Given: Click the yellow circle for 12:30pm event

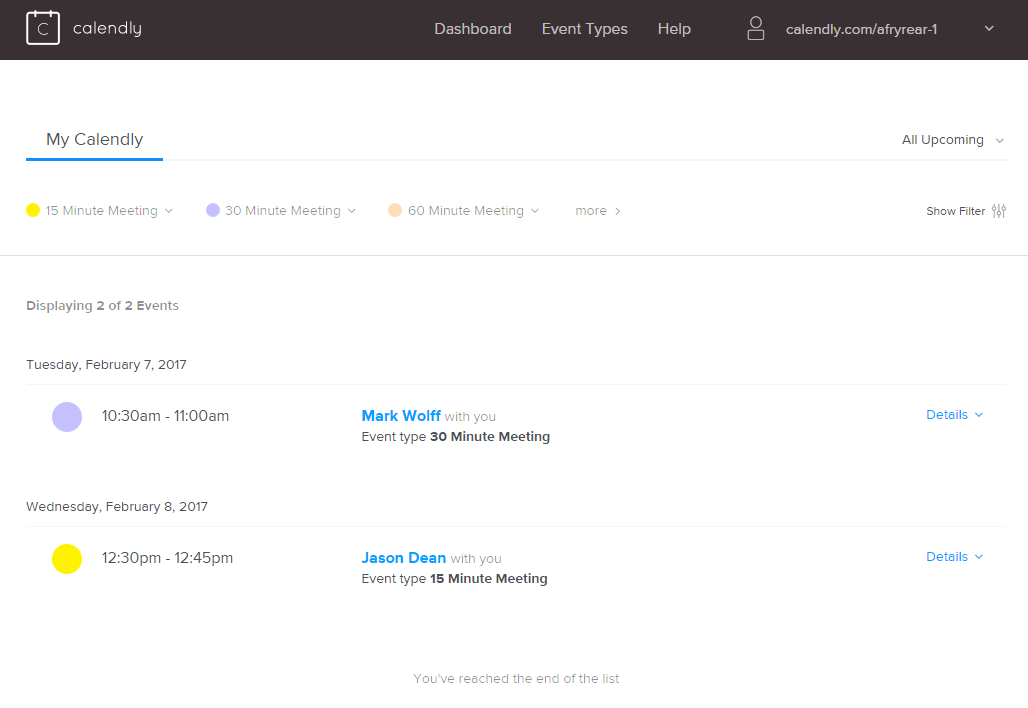Looking at the screenshot, I should (x=67, y=559).
